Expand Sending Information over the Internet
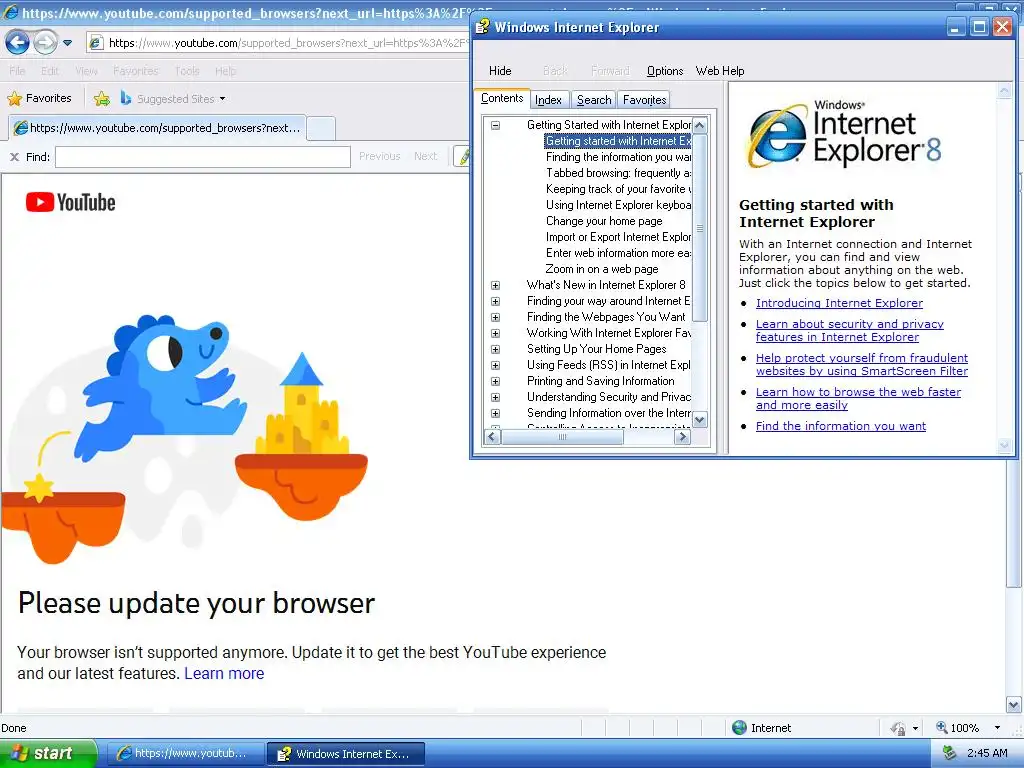The width and height of the screenshot is (1024, 768). [x=496, y=413]
